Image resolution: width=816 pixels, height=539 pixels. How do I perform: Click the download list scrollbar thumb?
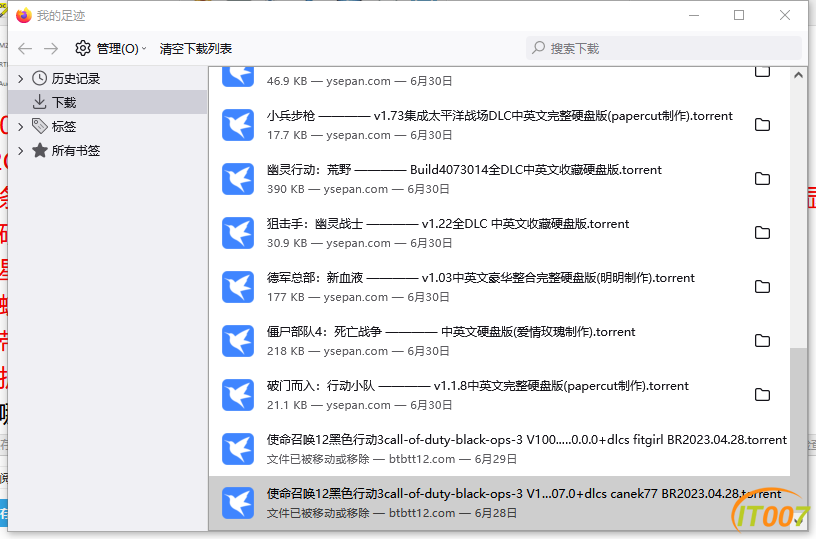pos(798,432)
